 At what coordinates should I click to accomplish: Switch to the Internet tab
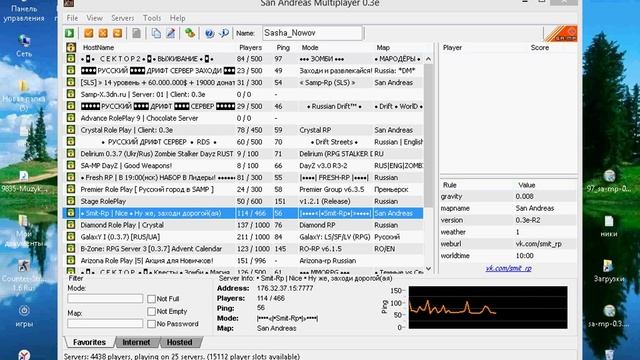click(x=136, y=342)
